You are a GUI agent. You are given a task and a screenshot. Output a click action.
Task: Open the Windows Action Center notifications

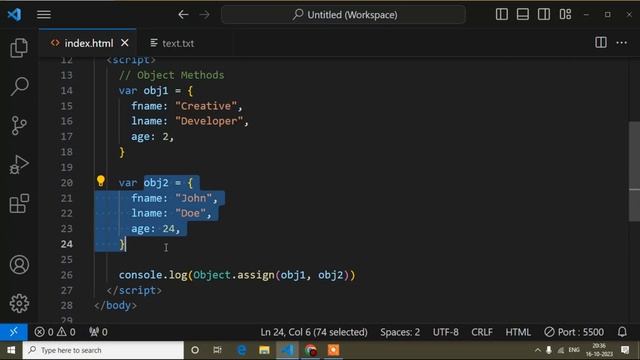click(625, 350)
